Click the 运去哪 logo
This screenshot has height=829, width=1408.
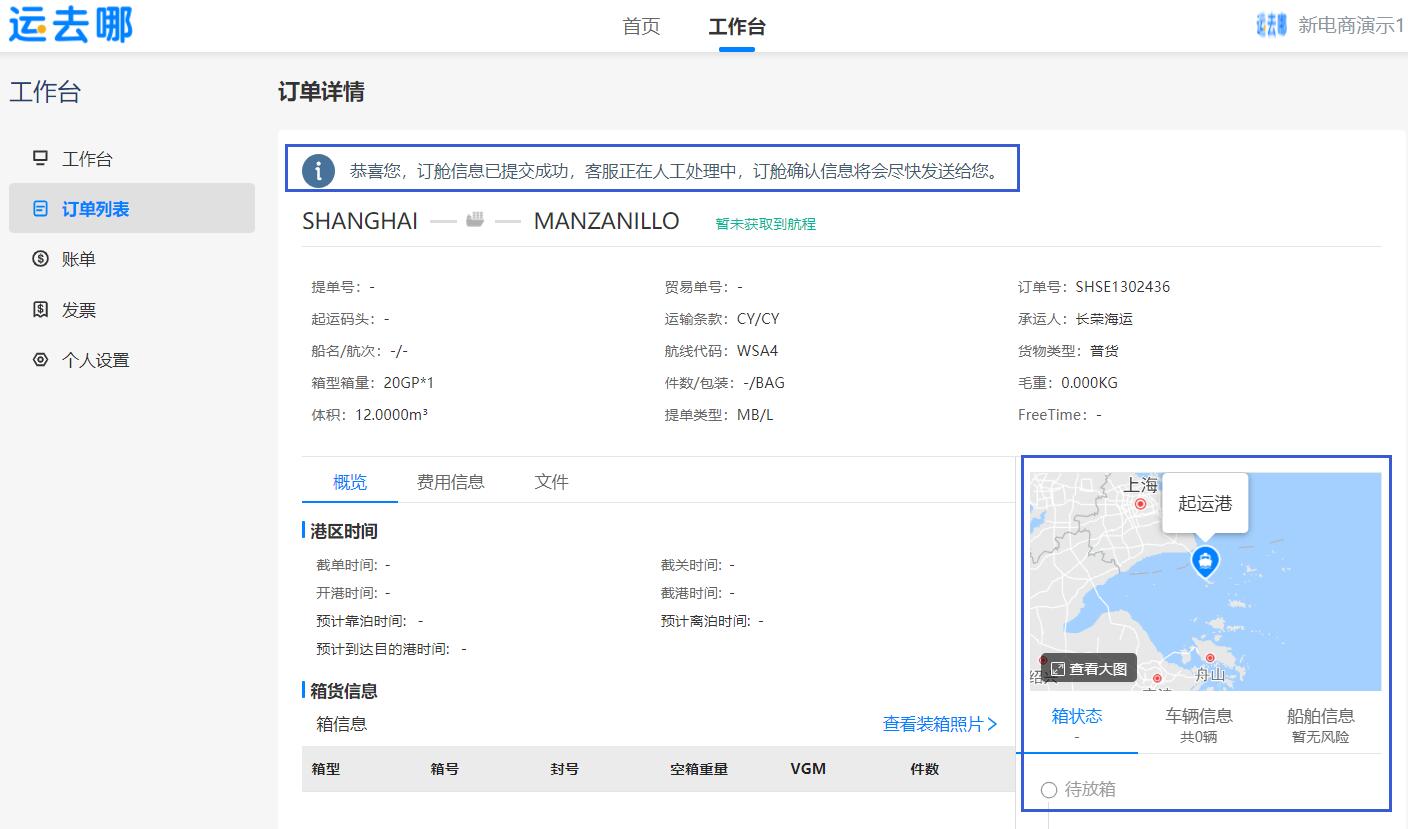click(x=70, y=25)
